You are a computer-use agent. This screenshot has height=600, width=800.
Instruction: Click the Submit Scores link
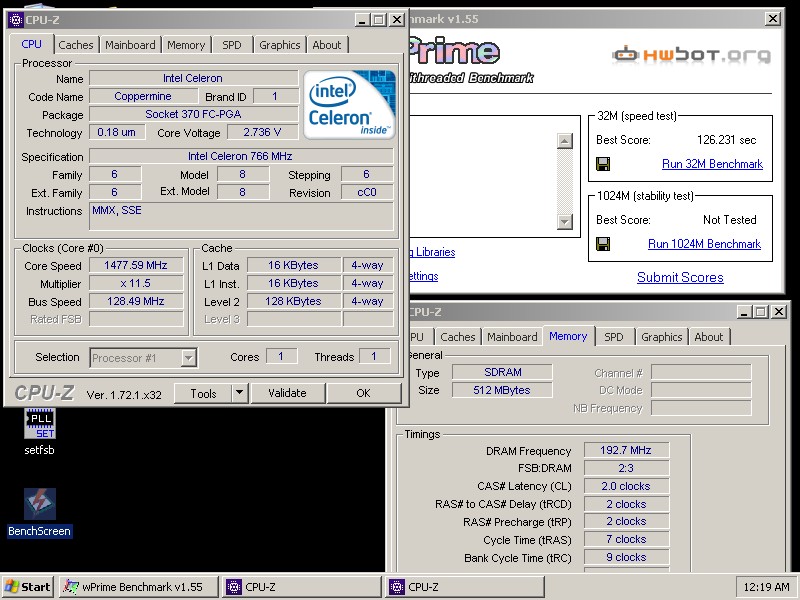tap(680, 277)
